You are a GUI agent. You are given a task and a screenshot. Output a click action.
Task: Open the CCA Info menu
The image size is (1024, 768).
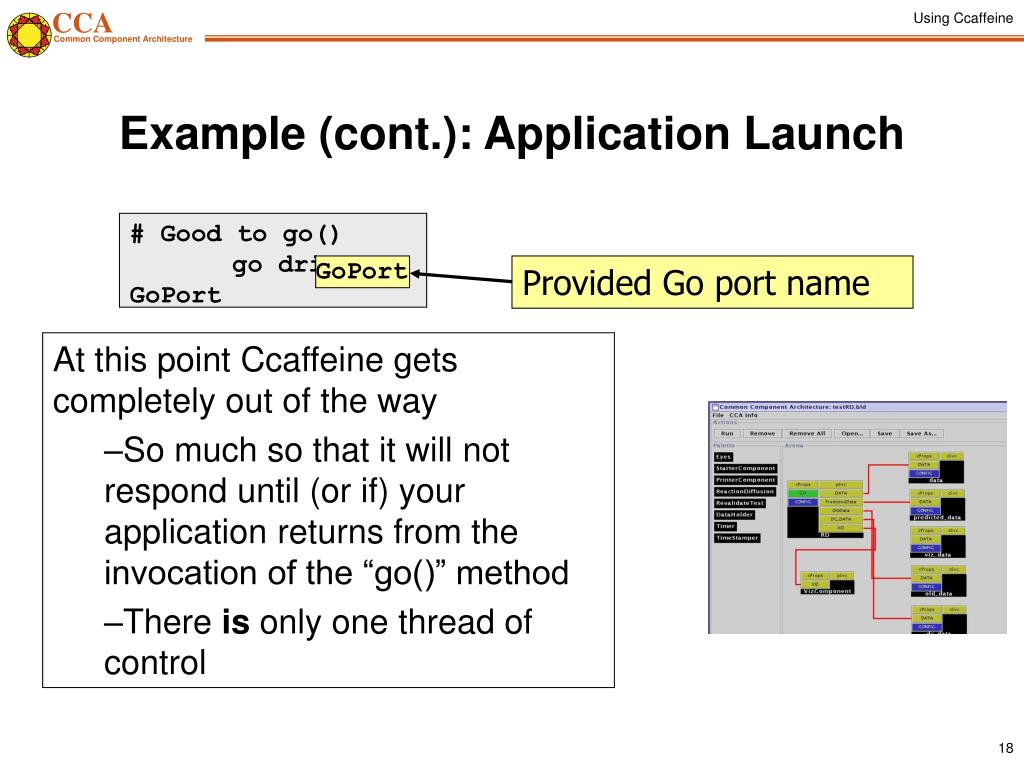743,415
